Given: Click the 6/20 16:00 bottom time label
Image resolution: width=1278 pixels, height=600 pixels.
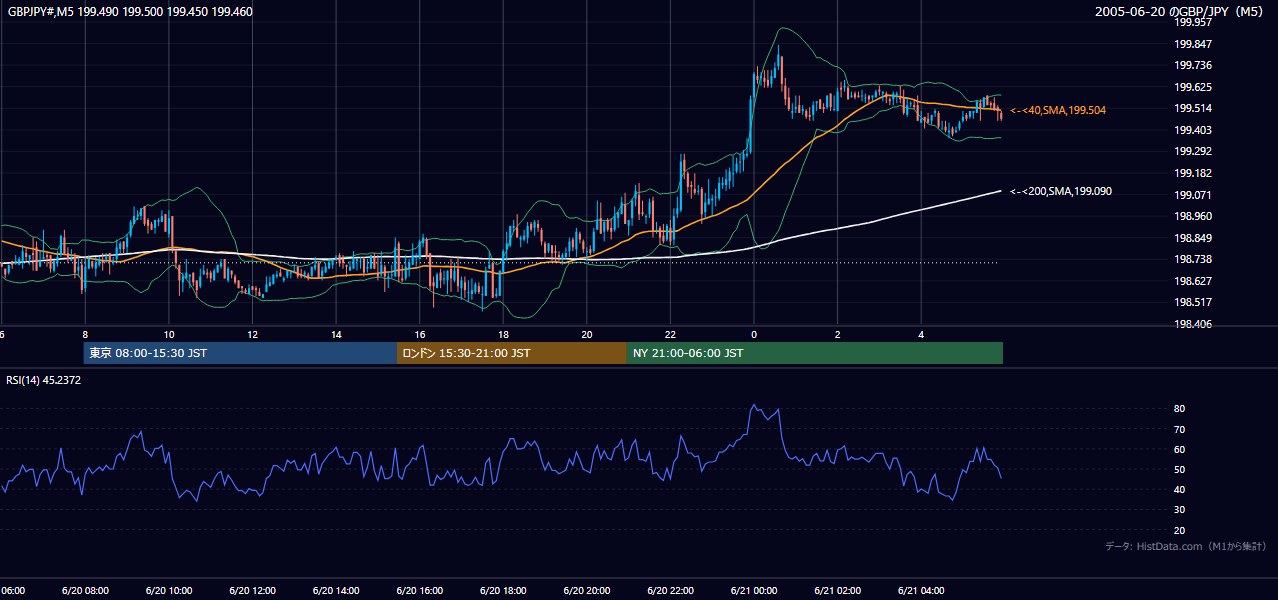Looking at the screenshot, I should click(420, 591).
